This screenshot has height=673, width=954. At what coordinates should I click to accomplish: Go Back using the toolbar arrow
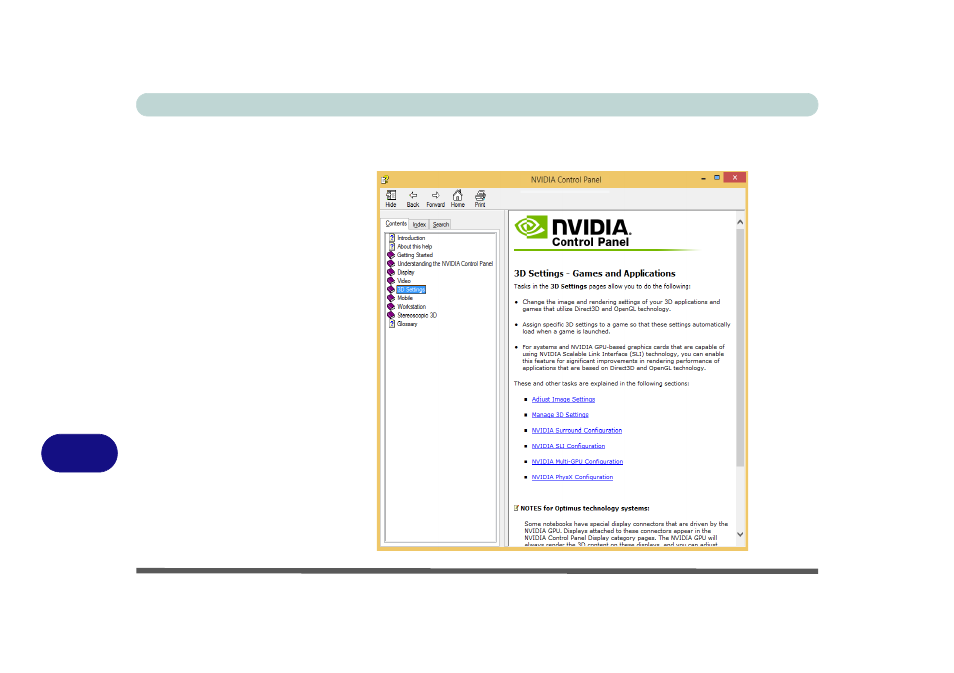coord(413,197)
